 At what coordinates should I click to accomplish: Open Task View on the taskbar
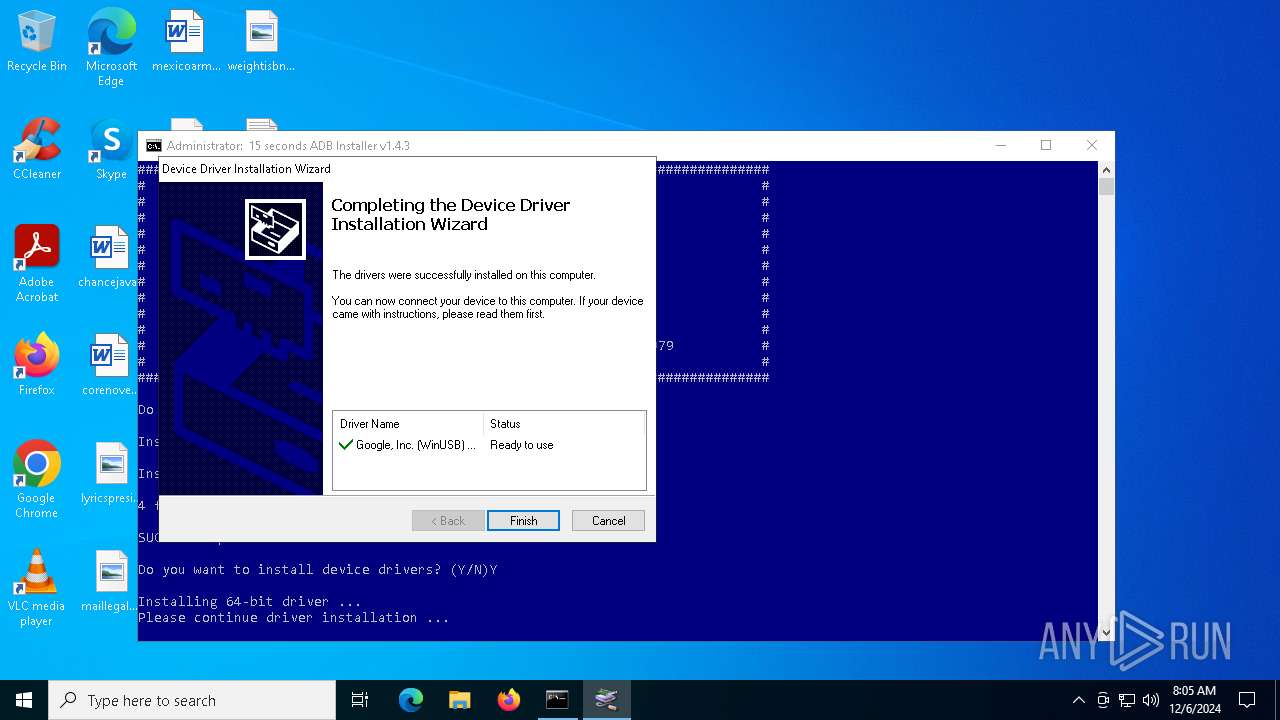(x=360, y=700)
